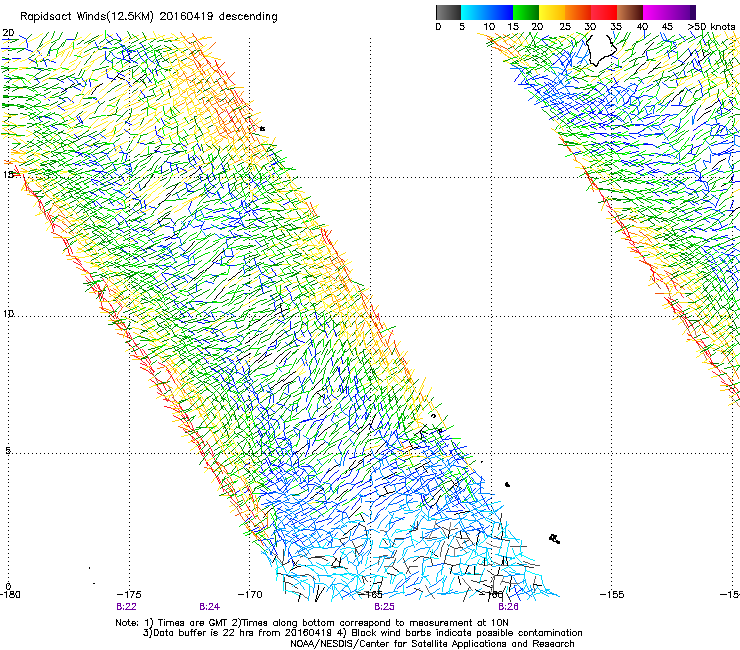This screenshot has width=740, height=650.
Task: Select the dark purple 45–50 knots legend swatch
Action: 682,12
